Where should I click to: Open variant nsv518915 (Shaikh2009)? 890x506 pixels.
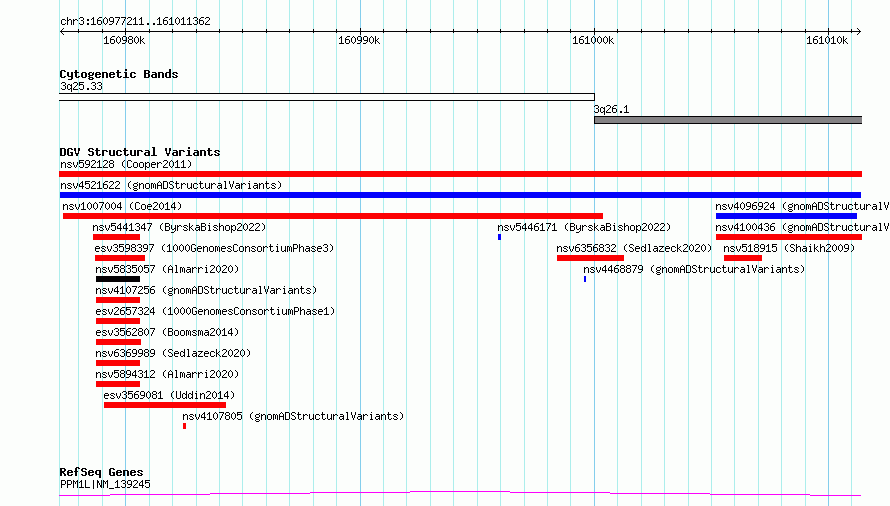coord(789,248)
